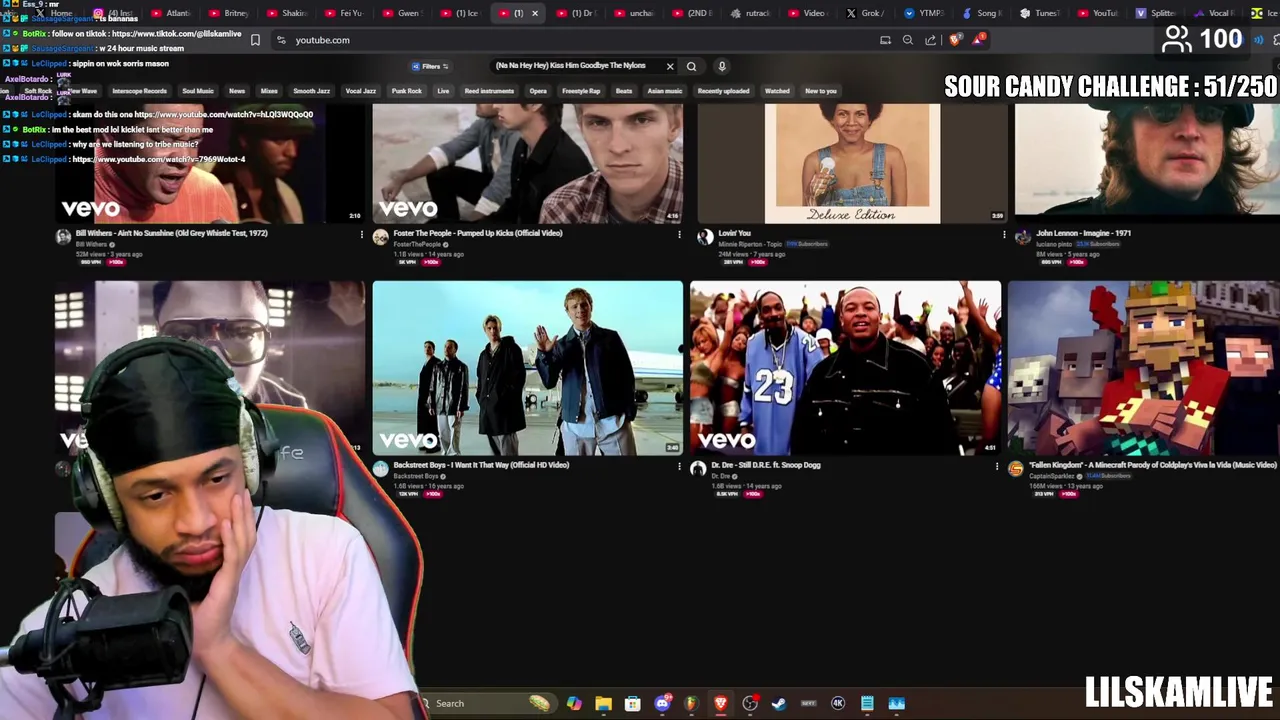The width and height of the screenshot is (1280, 720).
Task: Select the Smooth Jazz filter chip
Action: click(311, 91)
